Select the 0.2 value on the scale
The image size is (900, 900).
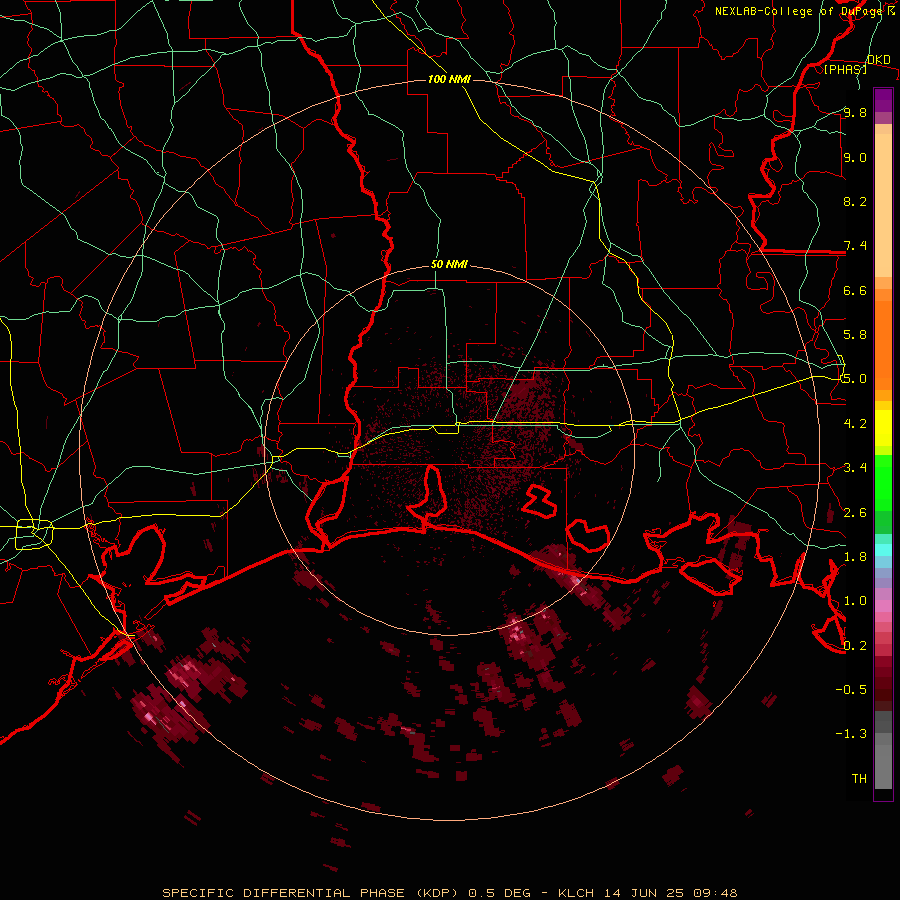click(x=855, y=646)
